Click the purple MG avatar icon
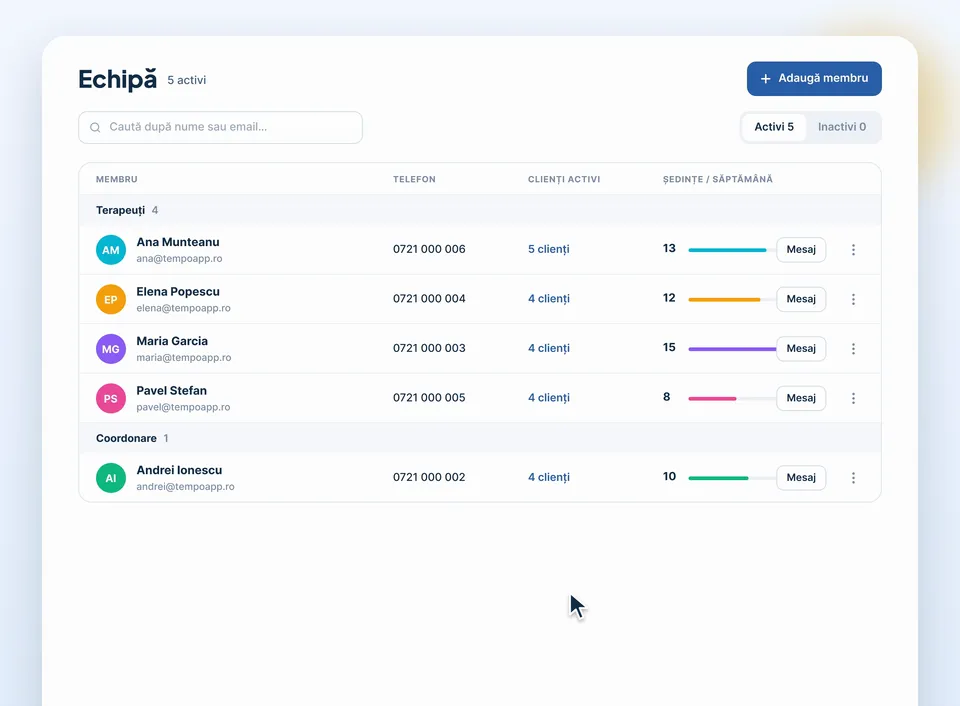 tap(111, 349)
